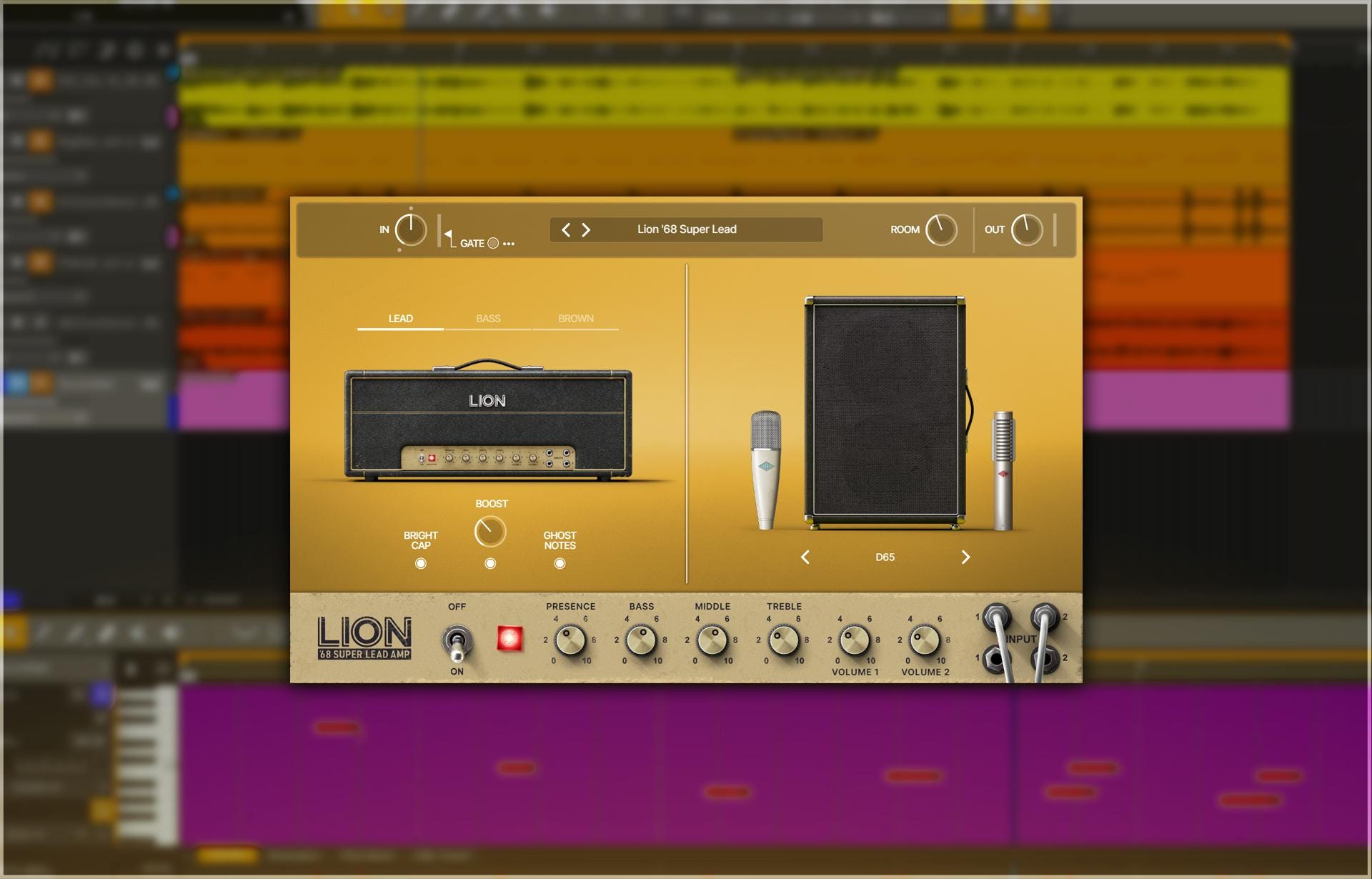Turn the BOOST knob

point(490,532)
